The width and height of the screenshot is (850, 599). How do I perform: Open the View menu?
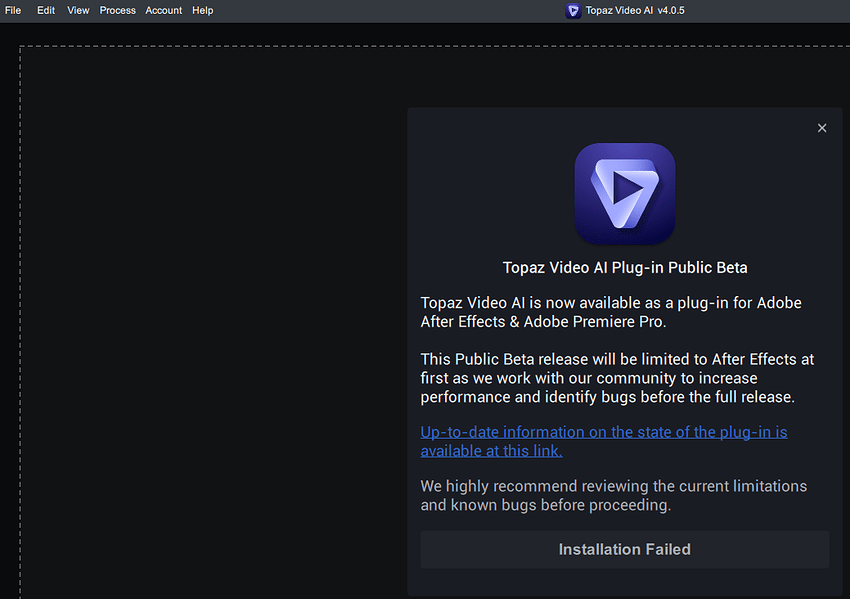click(x=78, y=10)
